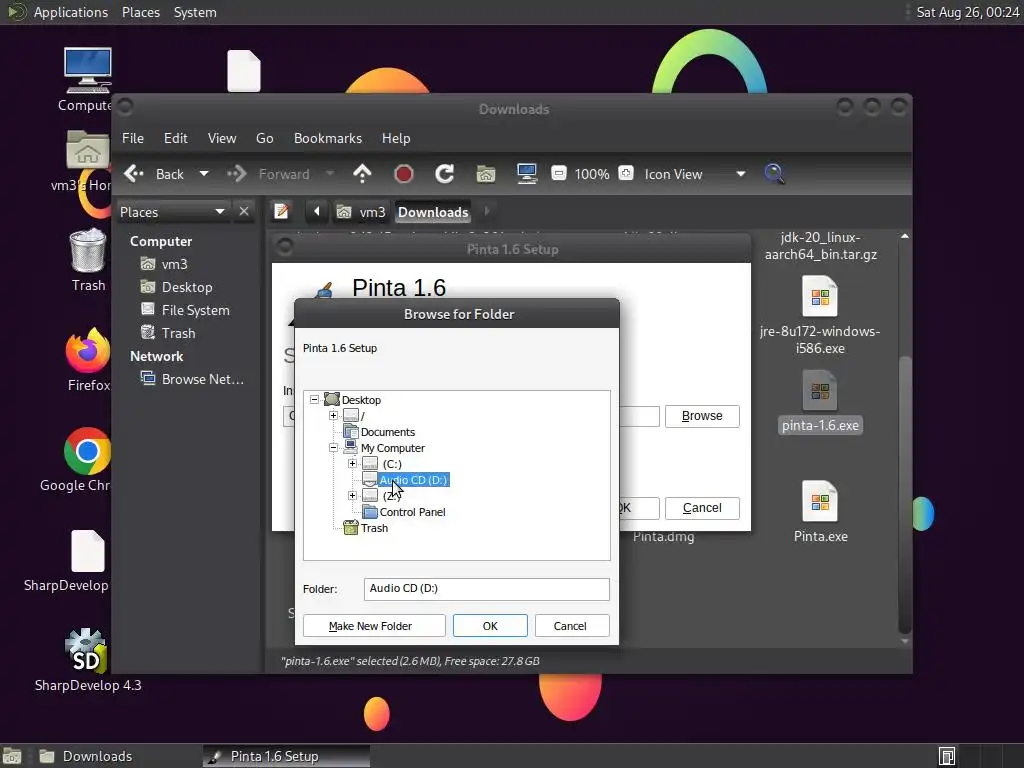
Task: Click Cancel in Pinta 1.6 Setup window
Action: 702,508
